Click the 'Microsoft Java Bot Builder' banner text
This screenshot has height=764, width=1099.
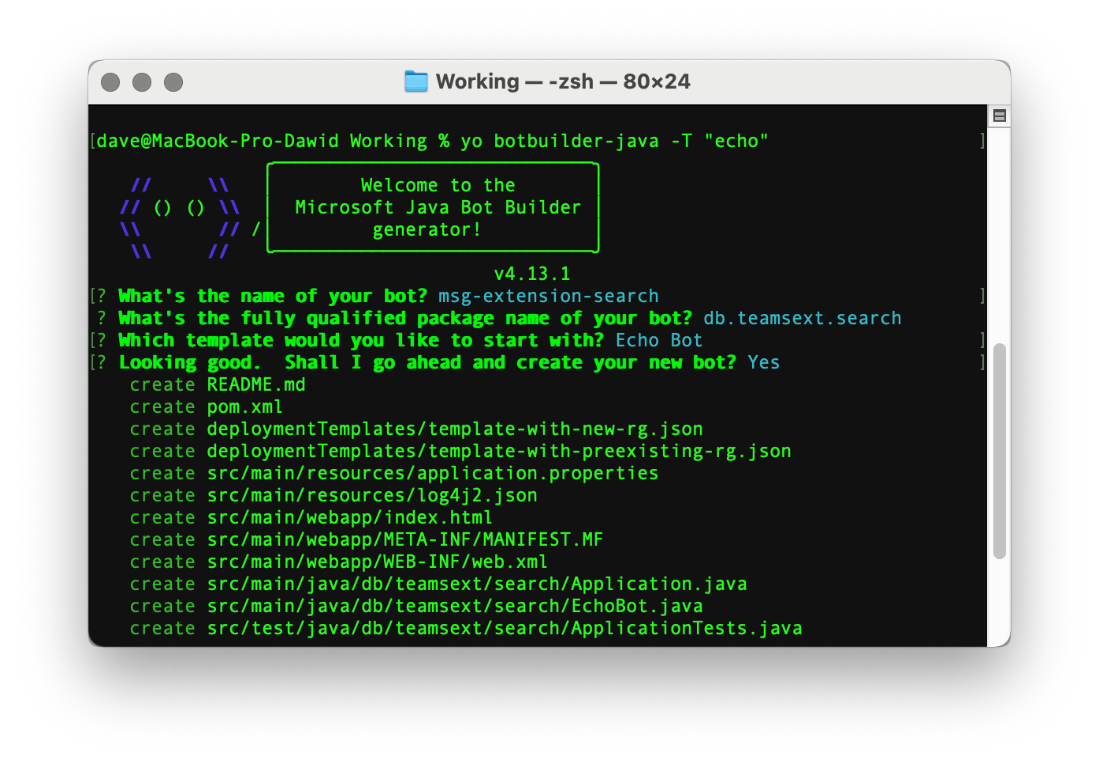pos(437,207)
